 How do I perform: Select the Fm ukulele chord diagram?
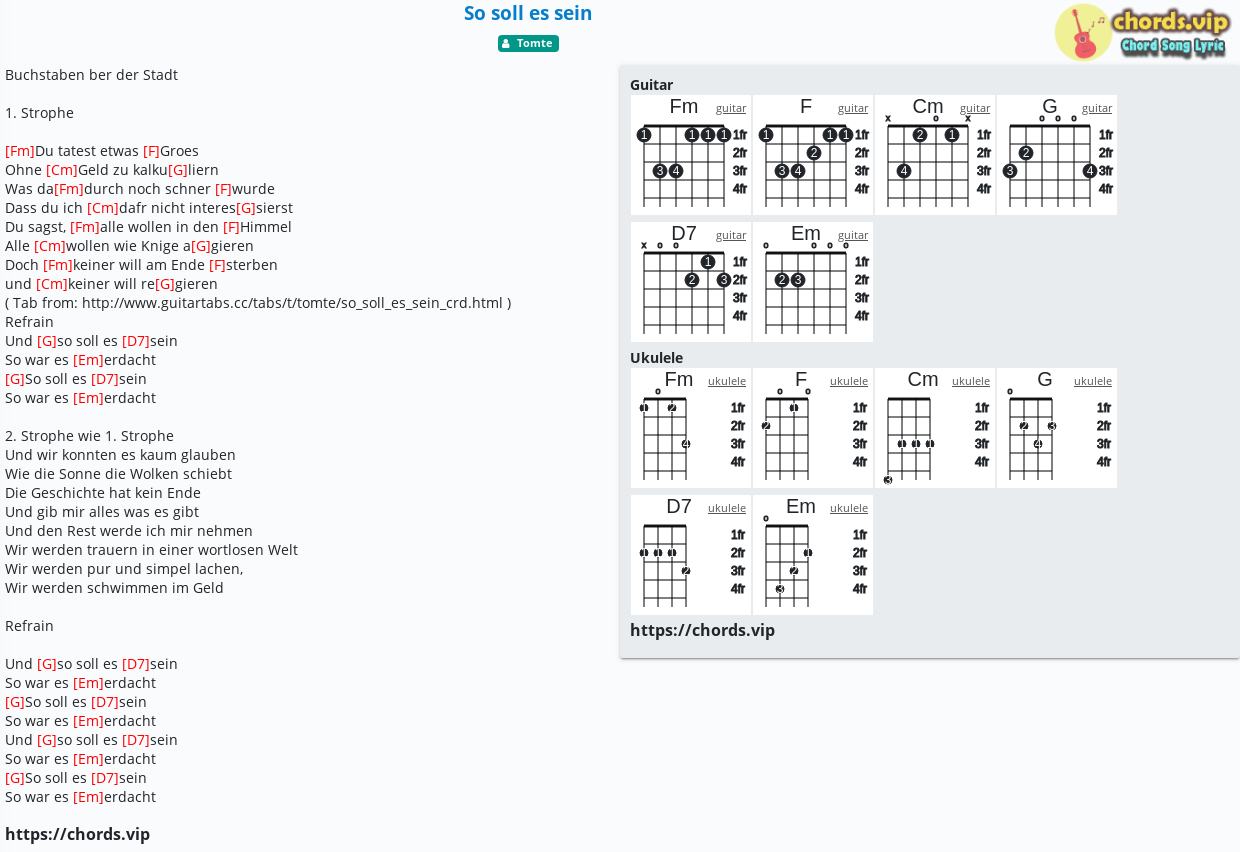point(691,428)
